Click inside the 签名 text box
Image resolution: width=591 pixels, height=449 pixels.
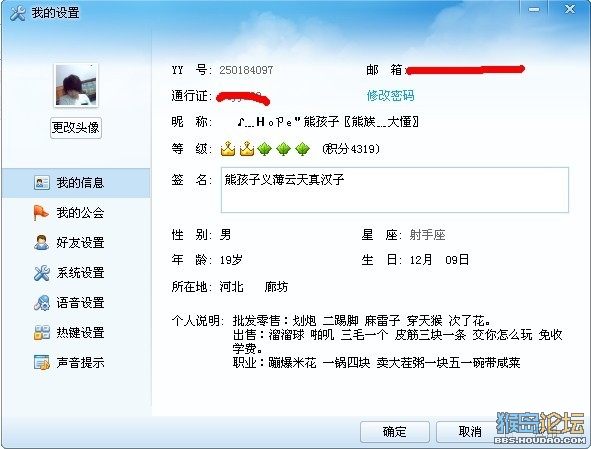395,190
